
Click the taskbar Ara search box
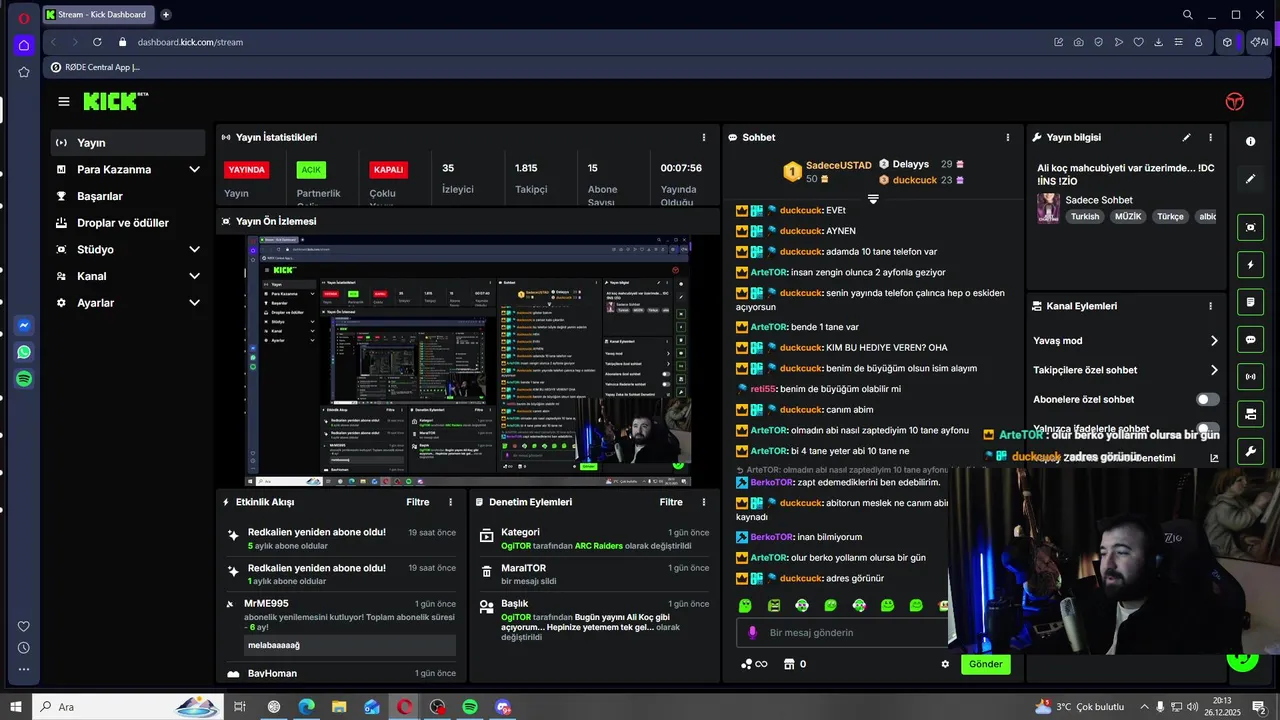click(x=128, y=707)
